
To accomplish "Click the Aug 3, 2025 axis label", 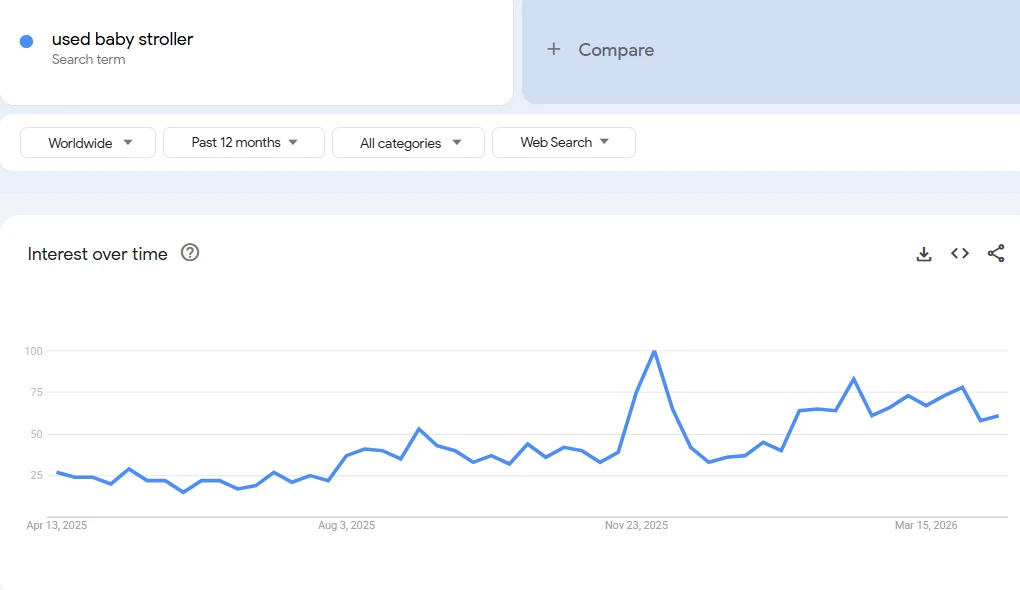I will 346,525.
